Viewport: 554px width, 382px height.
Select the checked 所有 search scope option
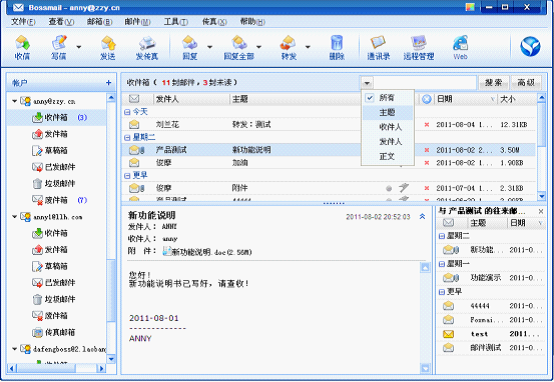click(x=388, y=98)
